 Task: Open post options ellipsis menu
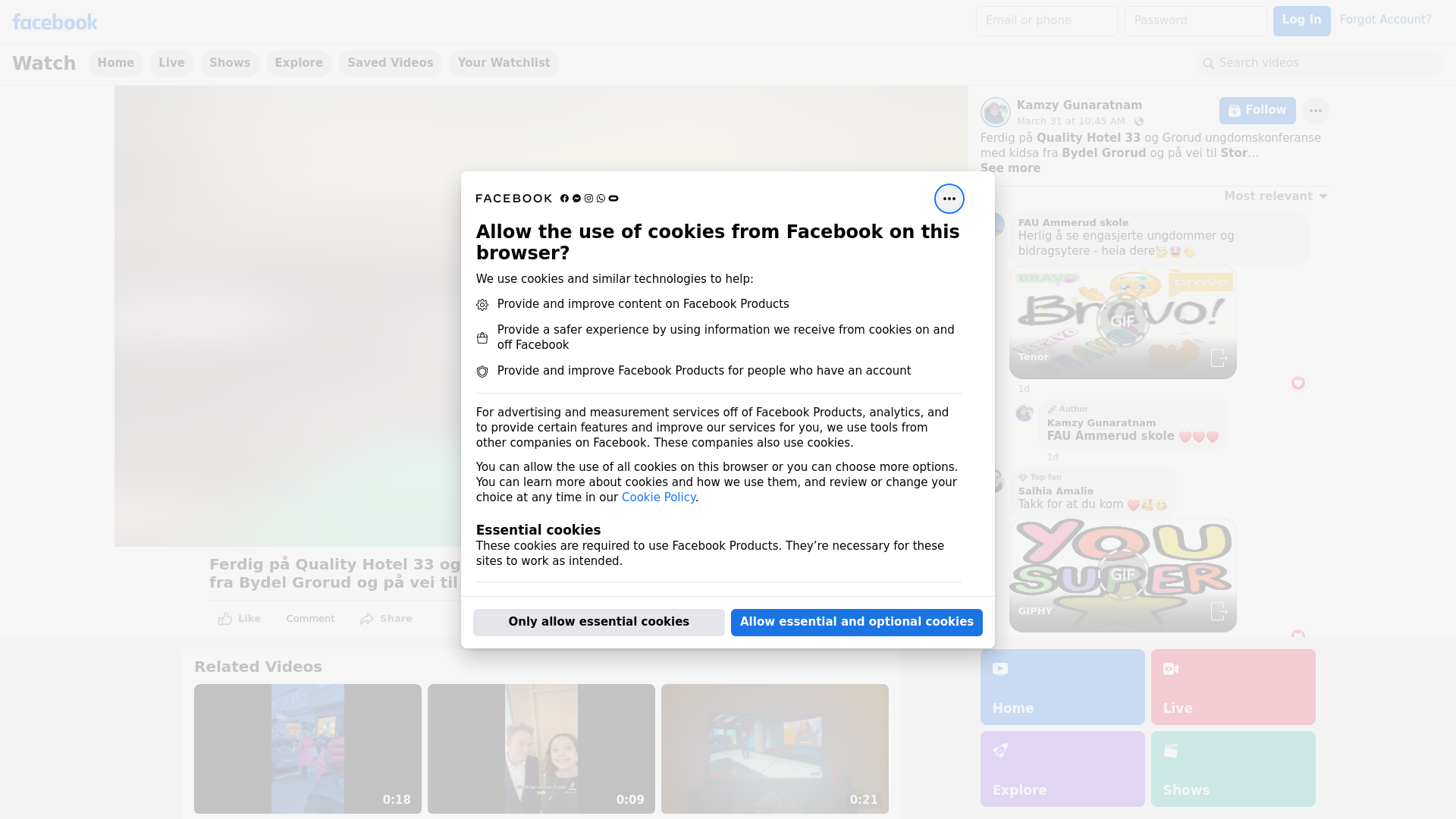[x=1316, y=111]
